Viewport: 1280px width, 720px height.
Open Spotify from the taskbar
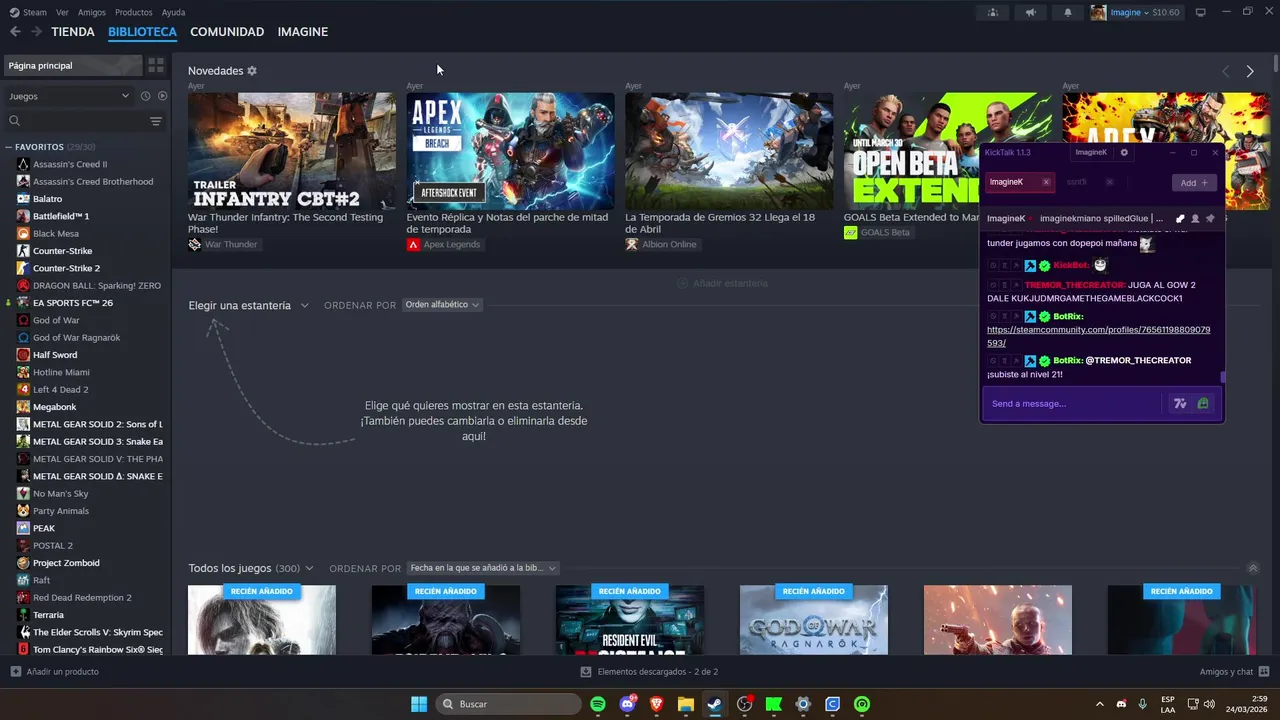598,704
